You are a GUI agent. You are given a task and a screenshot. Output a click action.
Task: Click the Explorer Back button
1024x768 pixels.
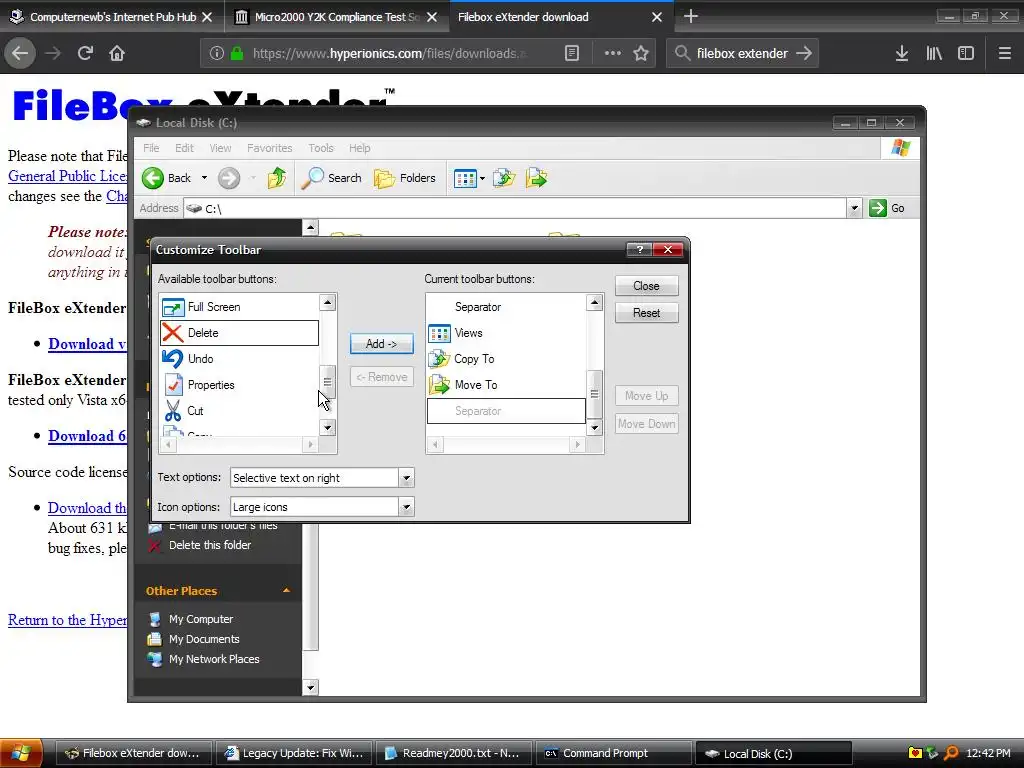click(x=167, y=178)
